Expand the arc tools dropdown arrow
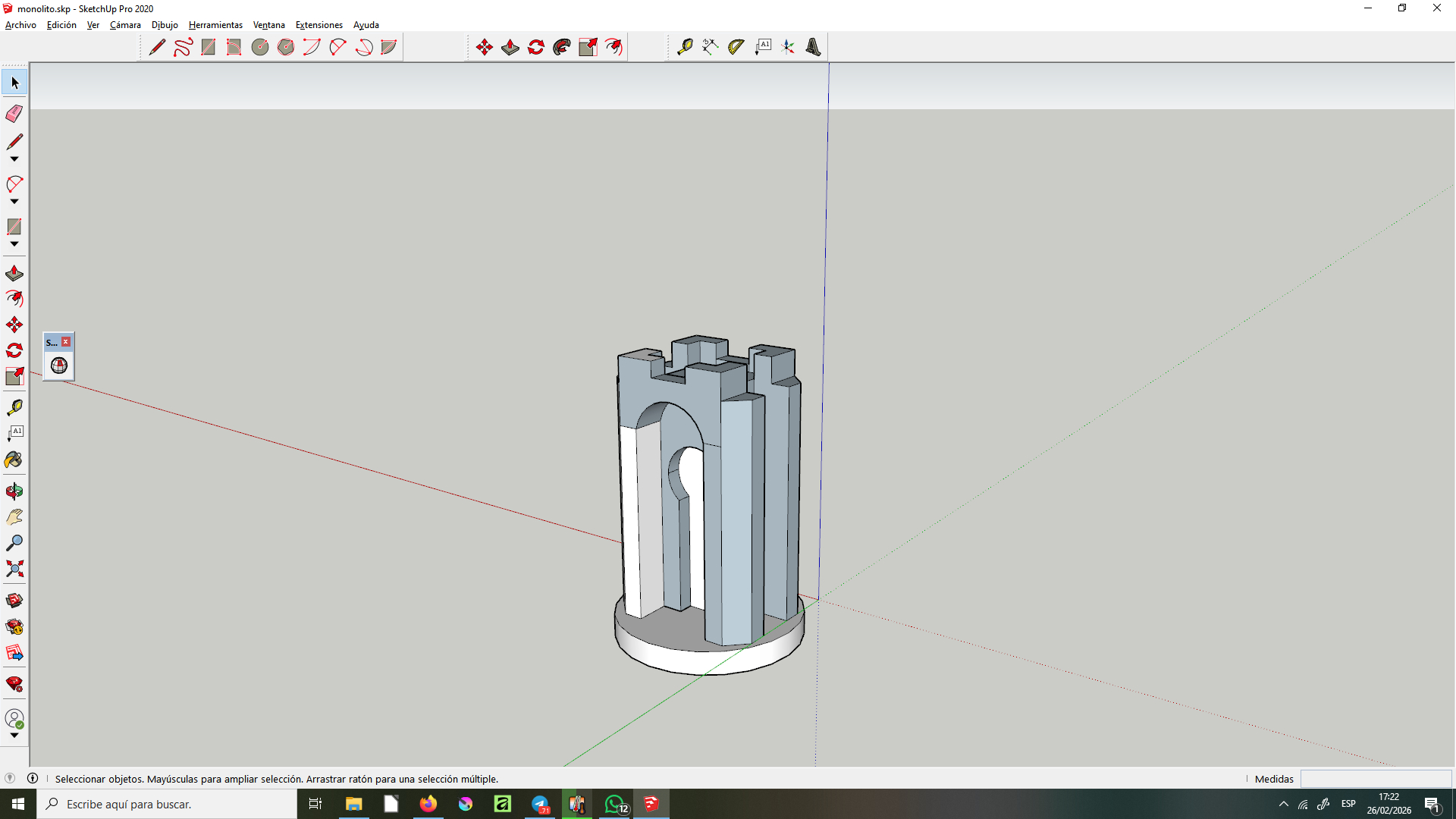Image resolution: width=1456 pixels, height=819 pixels. [14, 202]
